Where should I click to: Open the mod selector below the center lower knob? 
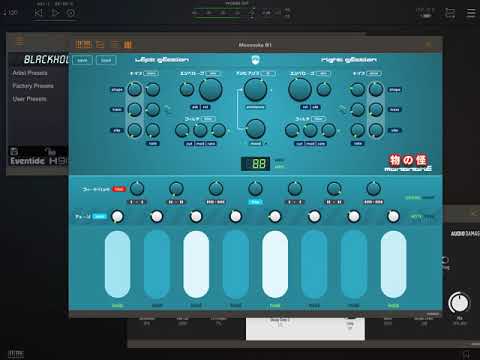256,144
